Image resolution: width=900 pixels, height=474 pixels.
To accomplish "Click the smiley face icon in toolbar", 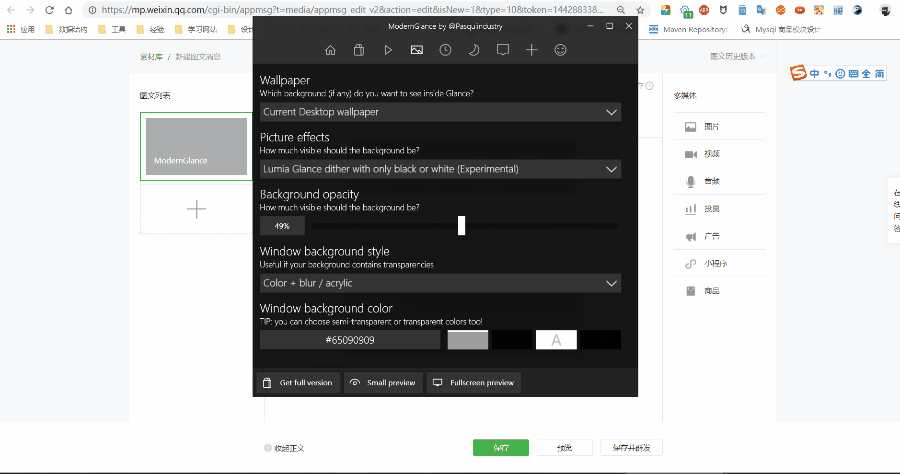I will [560, 50].
